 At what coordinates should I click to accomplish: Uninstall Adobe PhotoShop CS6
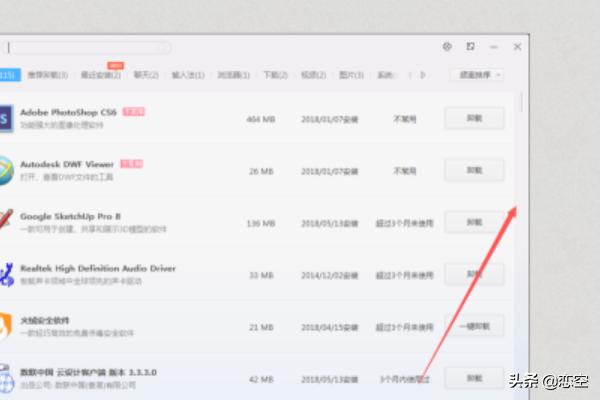[474, 117]
